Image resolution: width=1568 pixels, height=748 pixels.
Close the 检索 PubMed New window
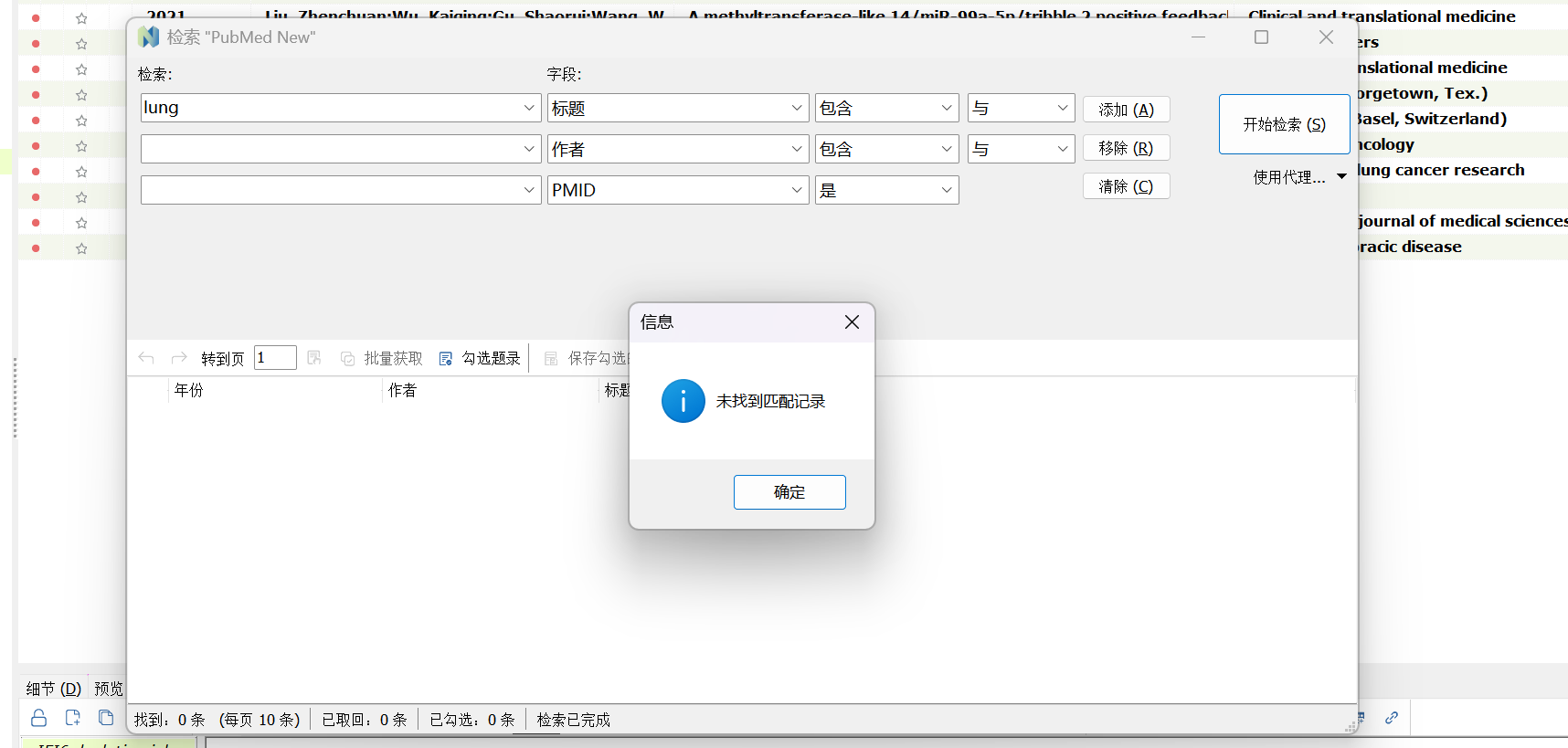point(1327,37)
